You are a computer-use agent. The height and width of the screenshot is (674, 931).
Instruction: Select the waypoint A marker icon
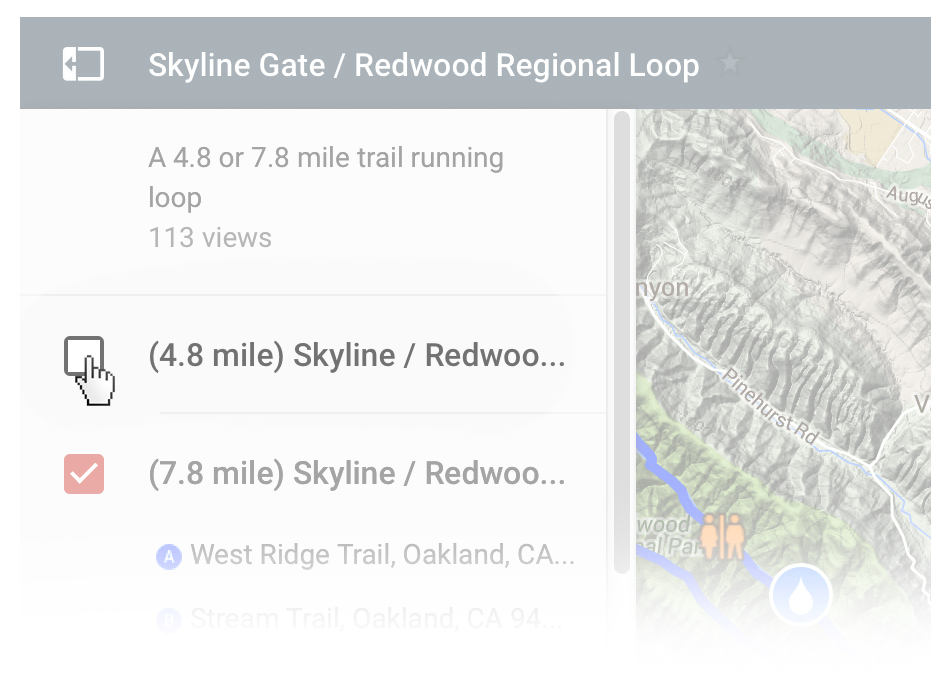[169, 556]
